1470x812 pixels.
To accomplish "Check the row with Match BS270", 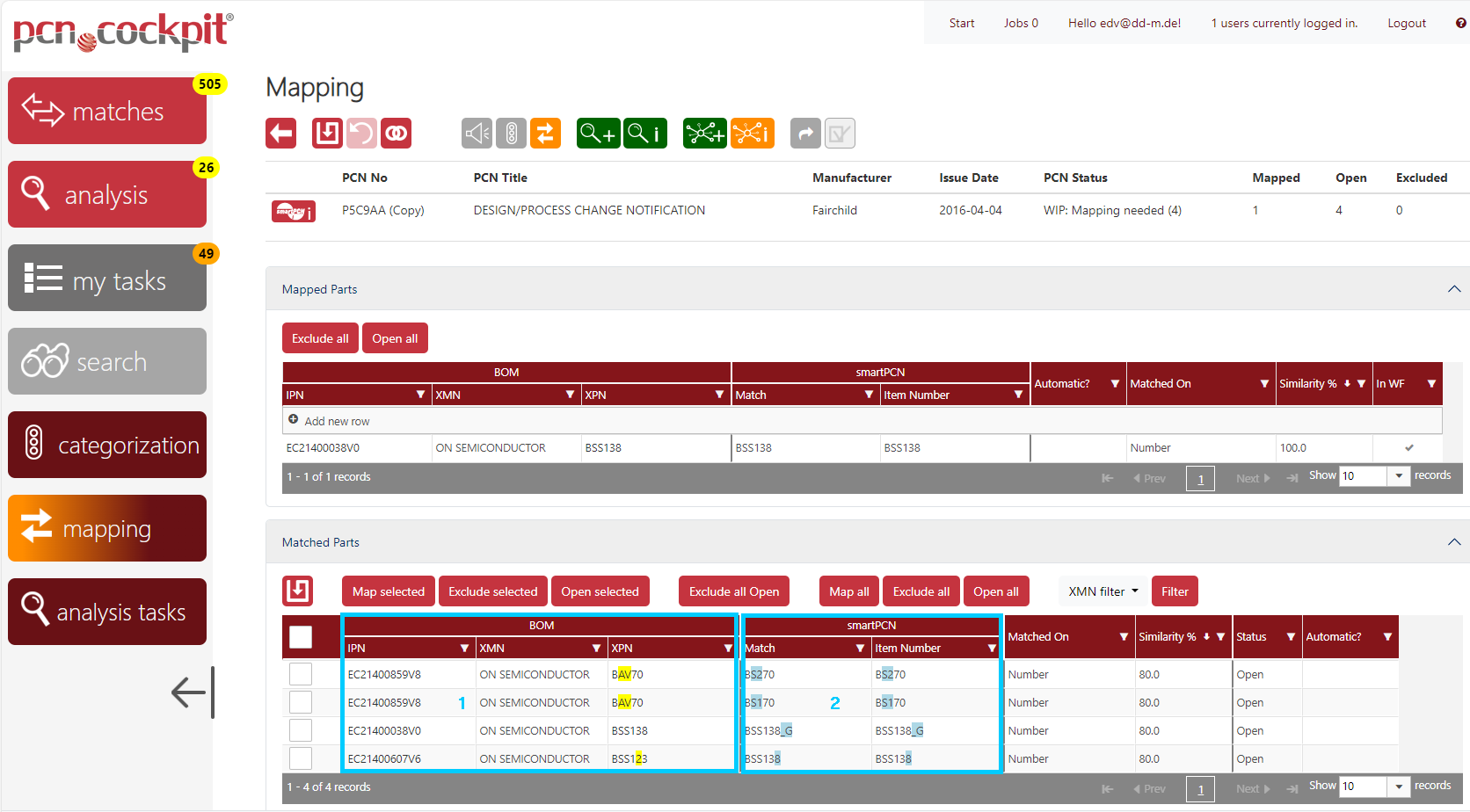I will (301, 674).
